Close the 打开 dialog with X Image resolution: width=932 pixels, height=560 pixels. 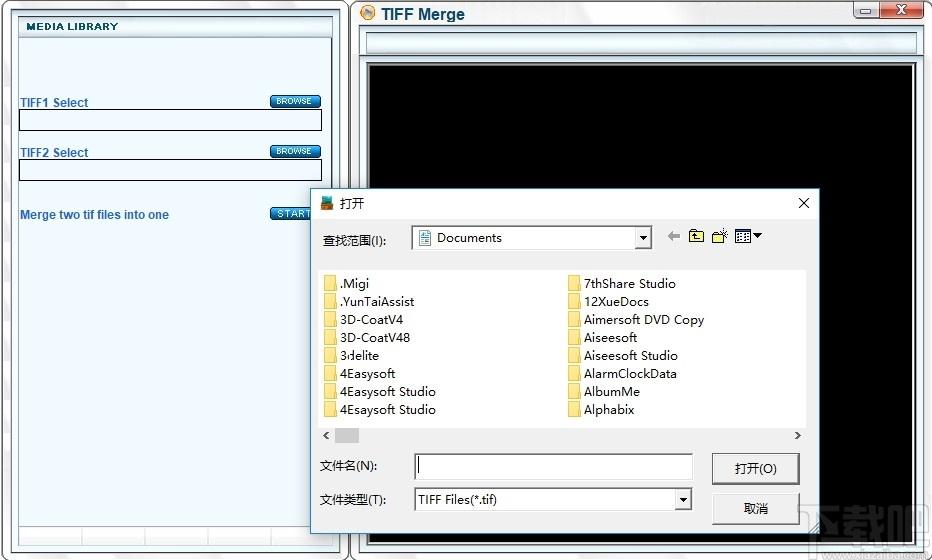click(804, 203)
